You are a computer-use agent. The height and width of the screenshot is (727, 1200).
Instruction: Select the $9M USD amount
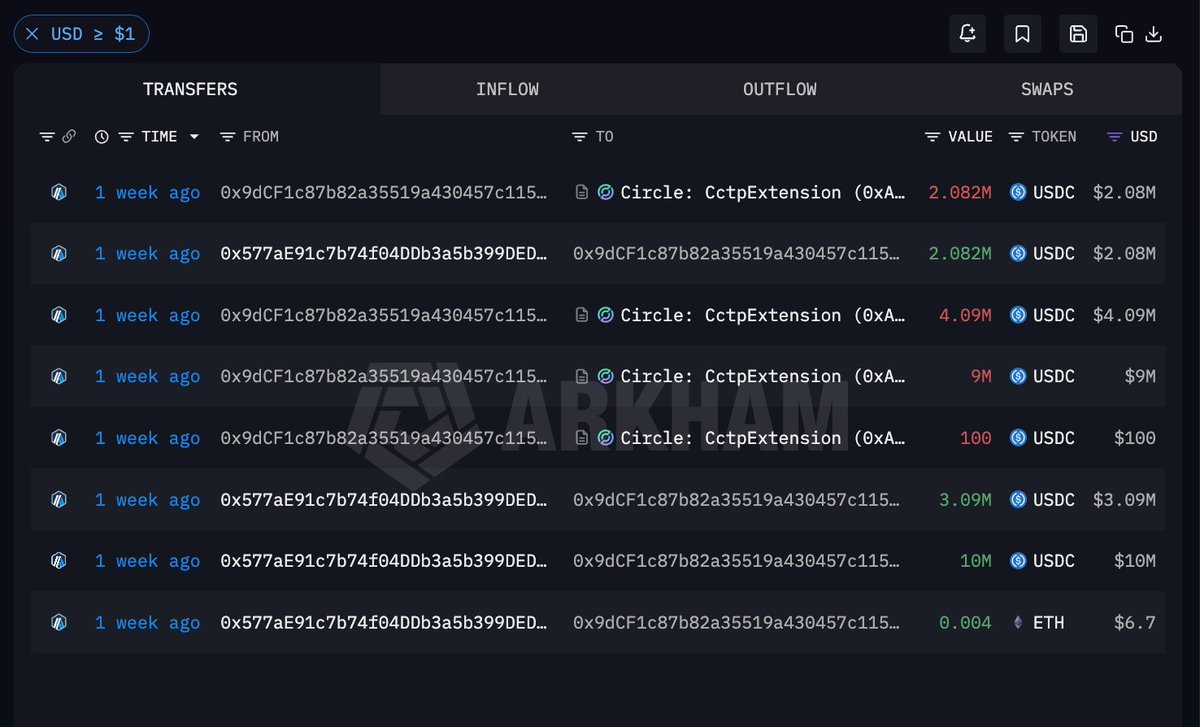(1140, 376)
